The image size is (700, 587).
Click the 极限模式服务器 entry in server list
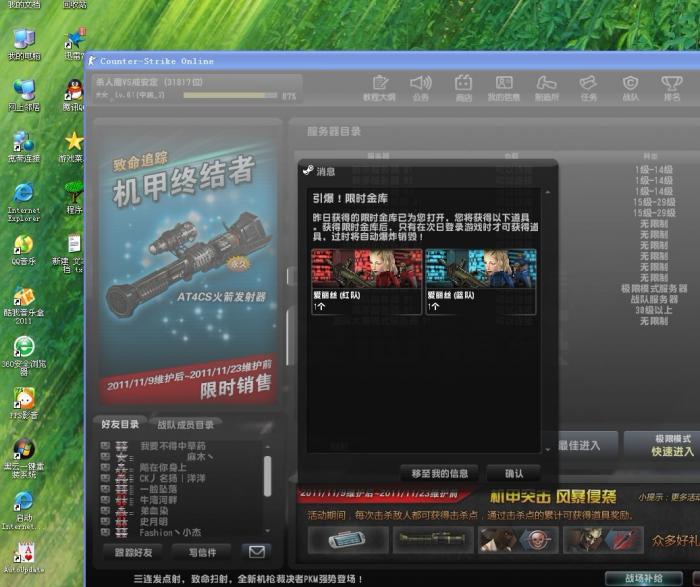coord(654,289)
